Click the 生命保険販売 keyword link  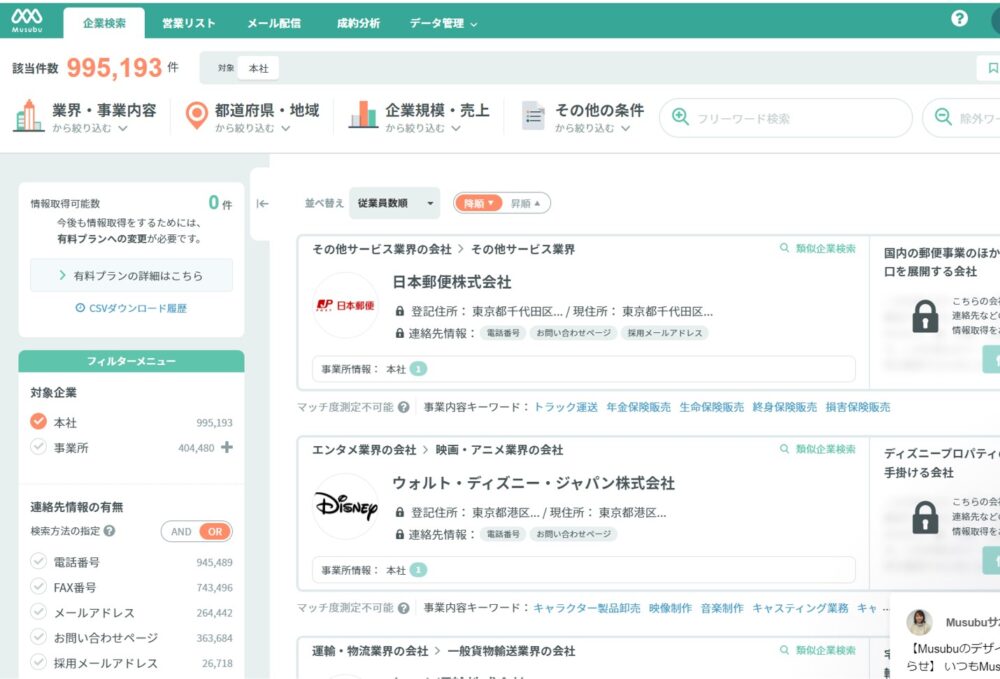tap(712, 407)
